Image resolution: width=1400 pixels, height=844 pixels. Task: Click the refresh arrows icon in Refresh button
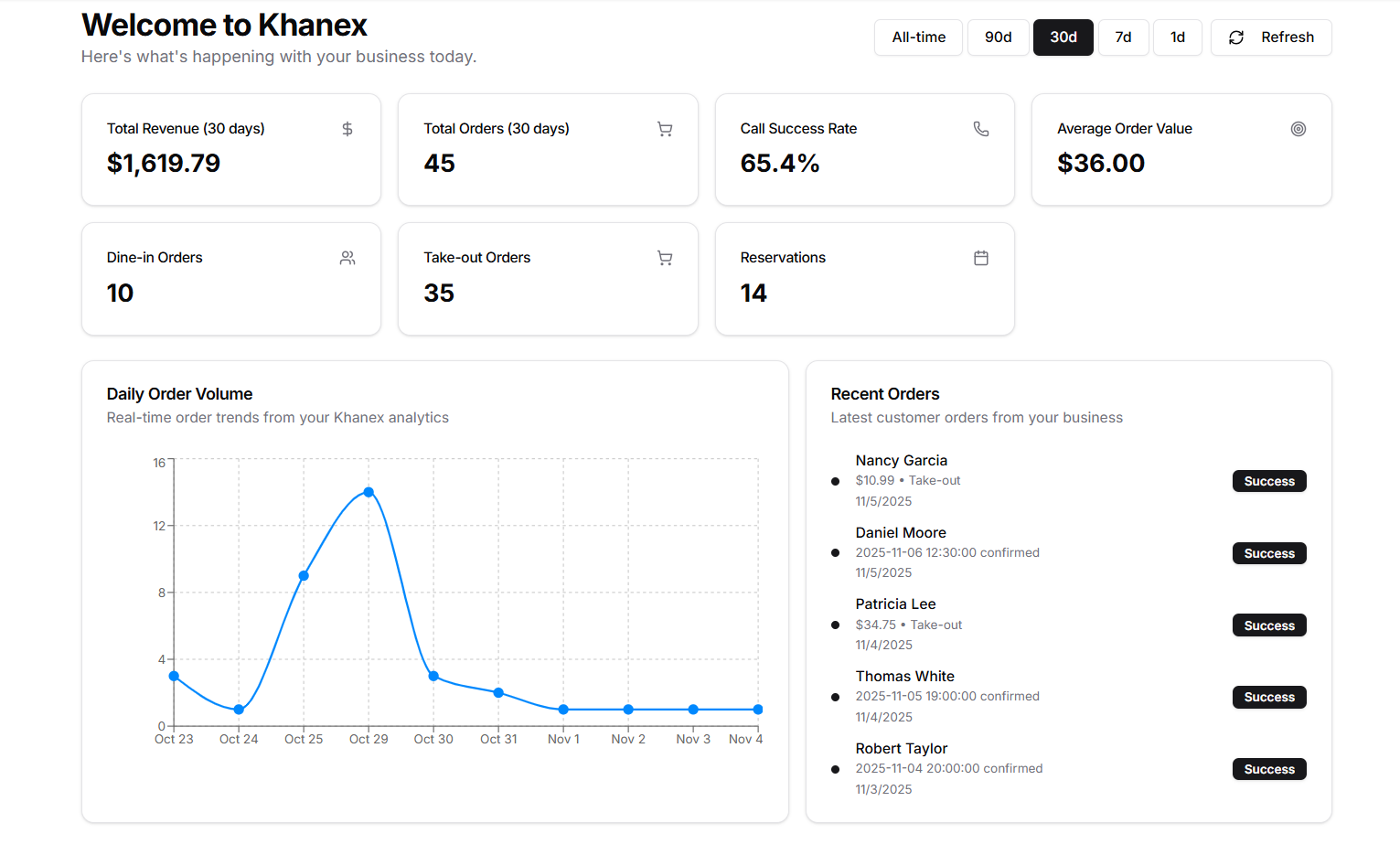(1236, 37)
